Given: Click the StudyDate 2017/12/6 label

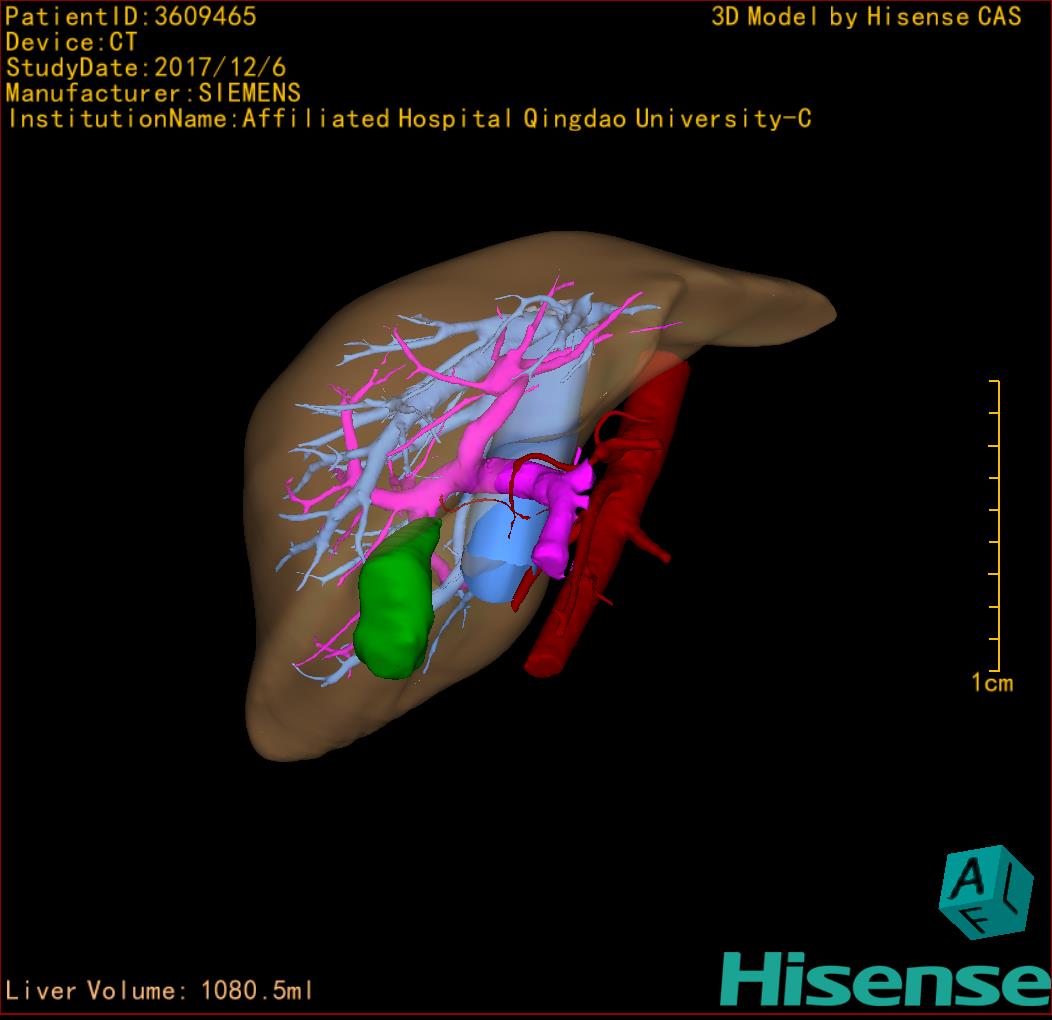Looking at the screenshot, I should click(146, 68).
